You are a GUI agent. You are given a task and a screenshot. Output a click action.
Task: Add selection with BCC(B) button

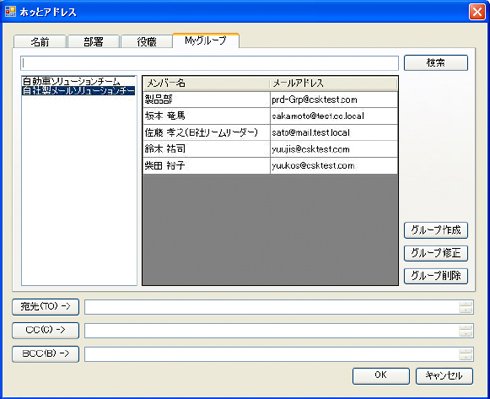46,354
